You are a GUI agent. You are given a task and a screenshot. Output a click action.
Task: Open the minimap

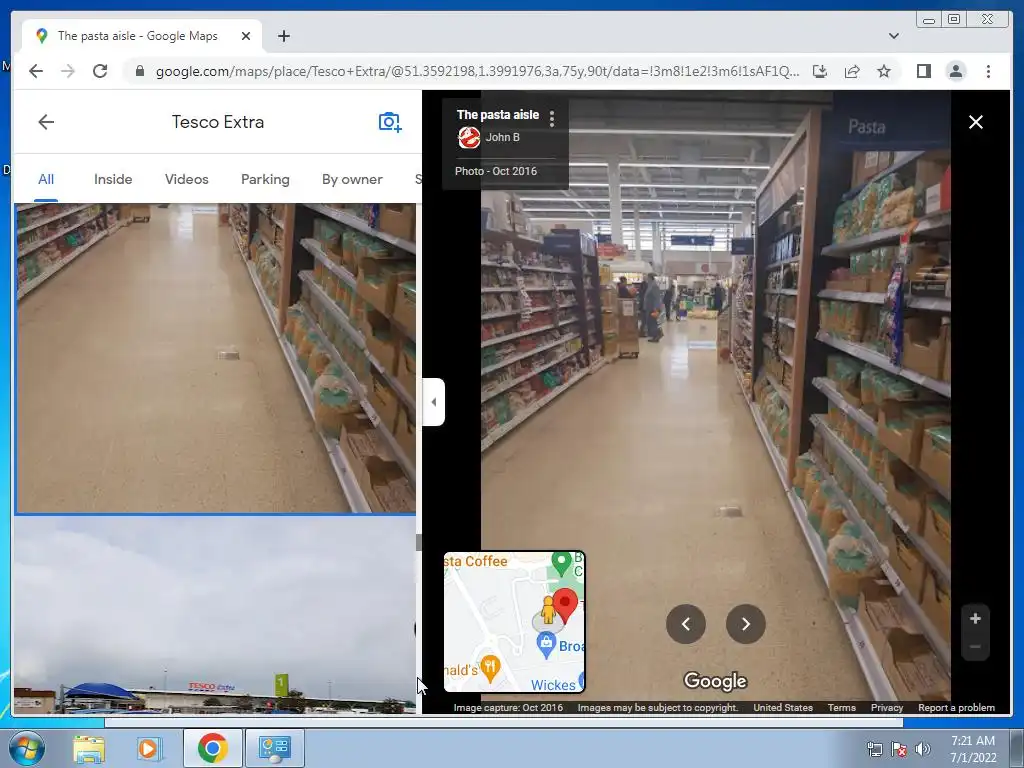coord(514,622)
